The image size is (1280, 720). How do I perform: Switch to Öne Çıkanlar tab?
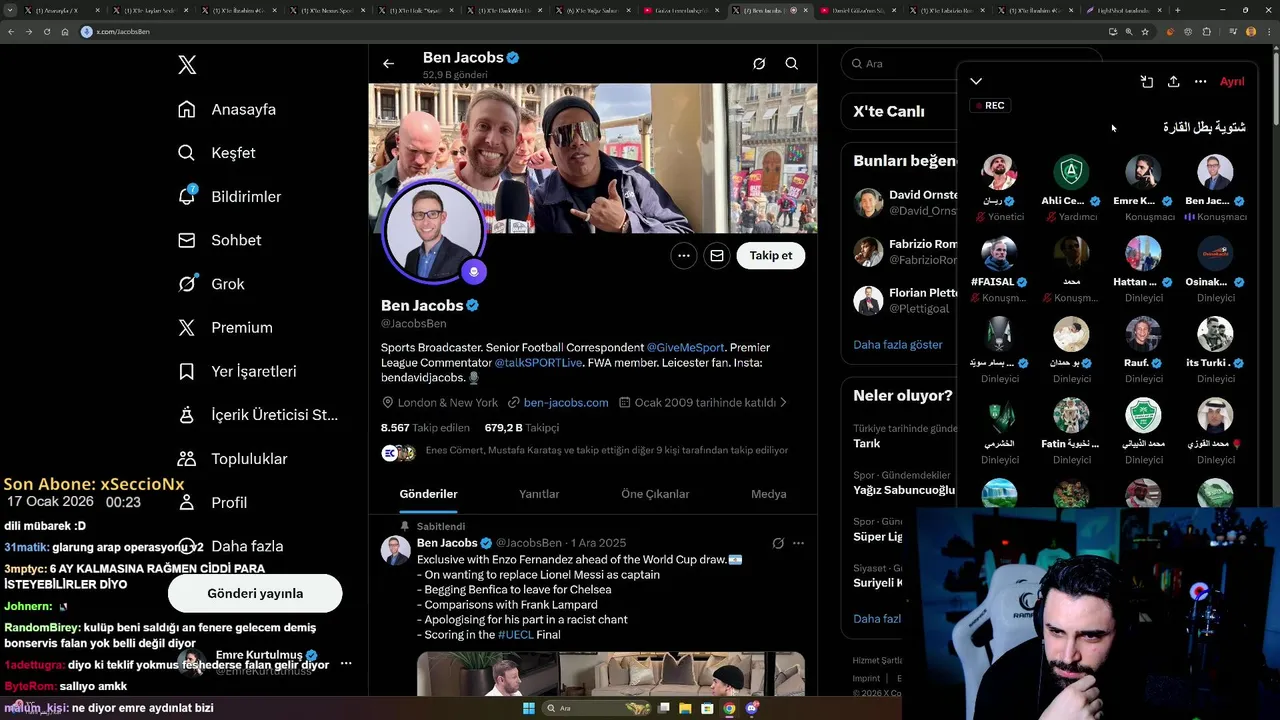click(x=655, y=494)
